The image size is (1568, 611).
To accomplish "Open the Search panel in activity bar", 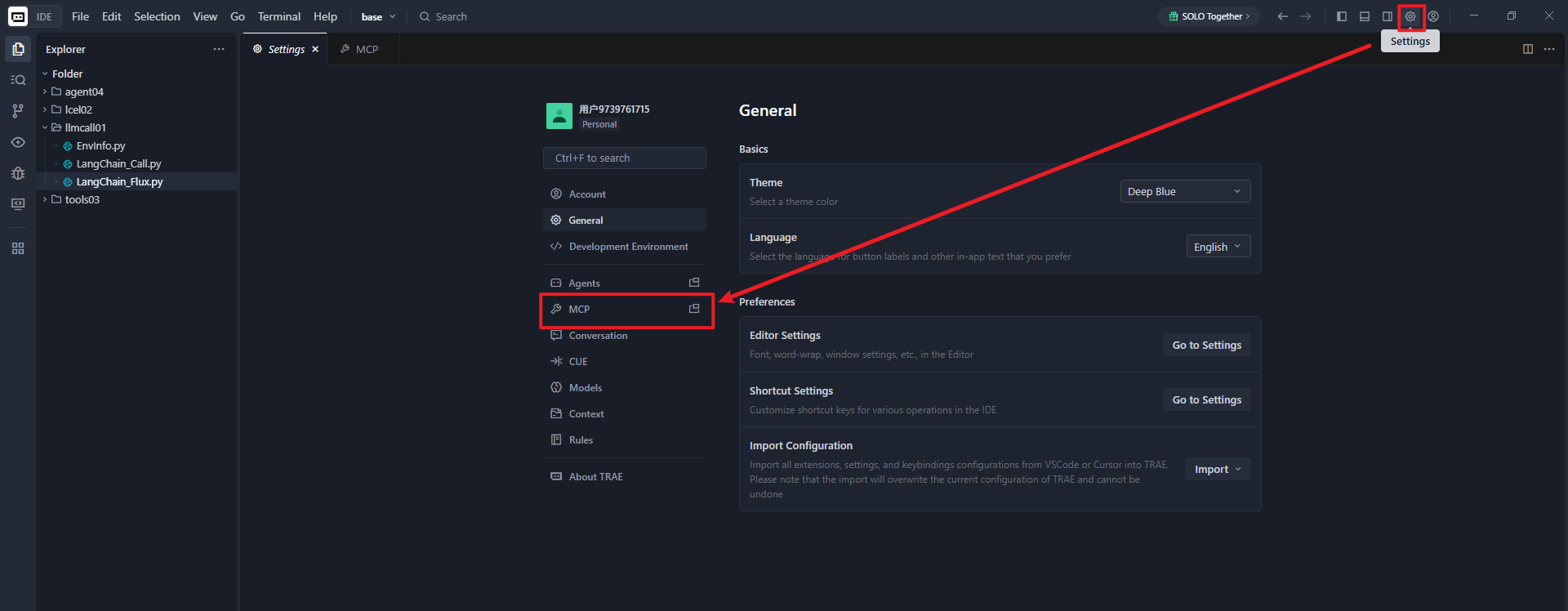I will point(18,80).
